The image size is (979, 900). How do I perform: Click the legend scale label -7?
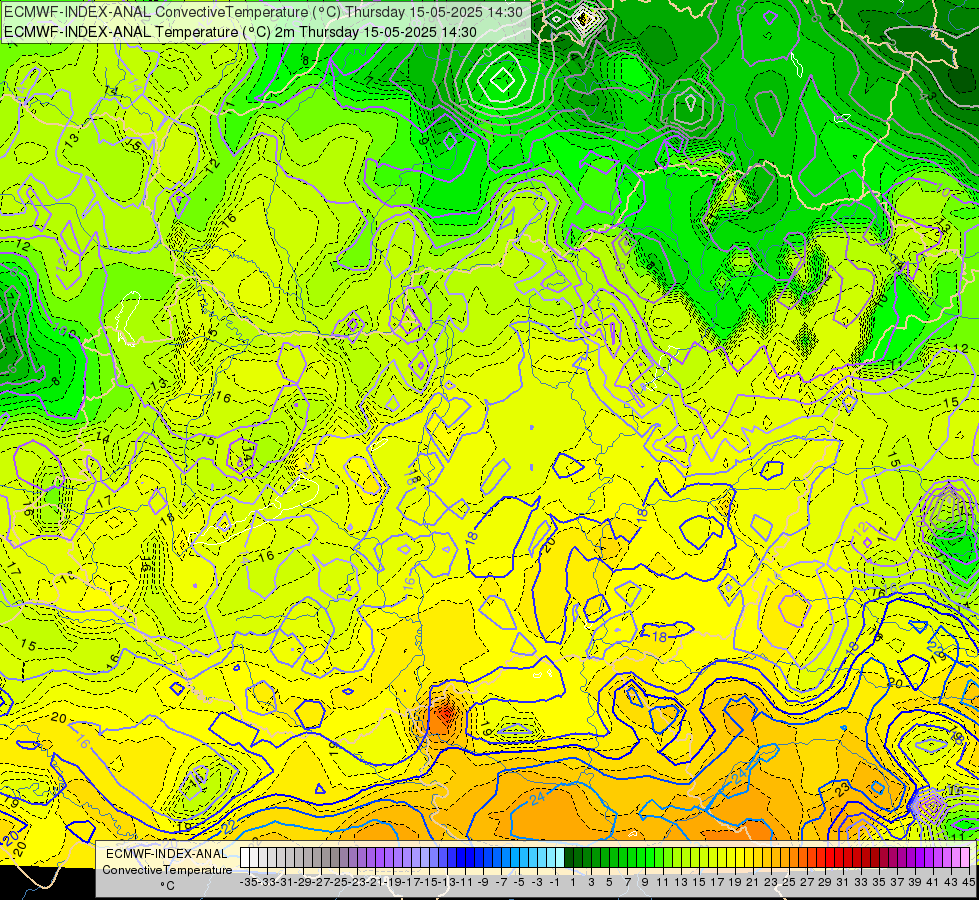pyautogui.click(x=501, y=883)
